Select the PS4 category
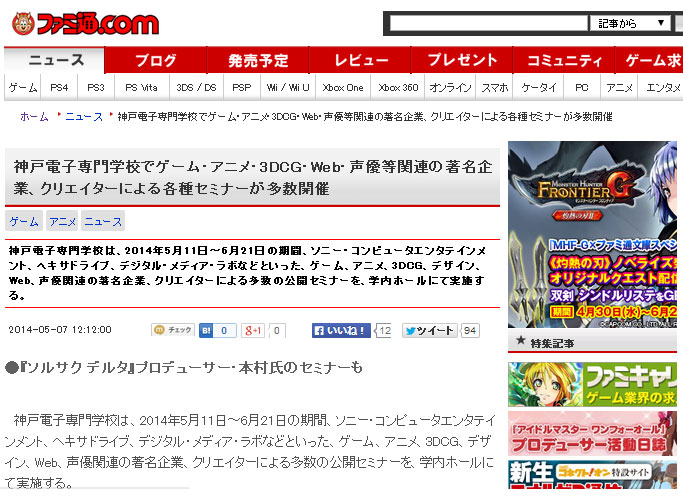Image resolution: width=683 pixels, height=503 pixels. pos(59,88)
